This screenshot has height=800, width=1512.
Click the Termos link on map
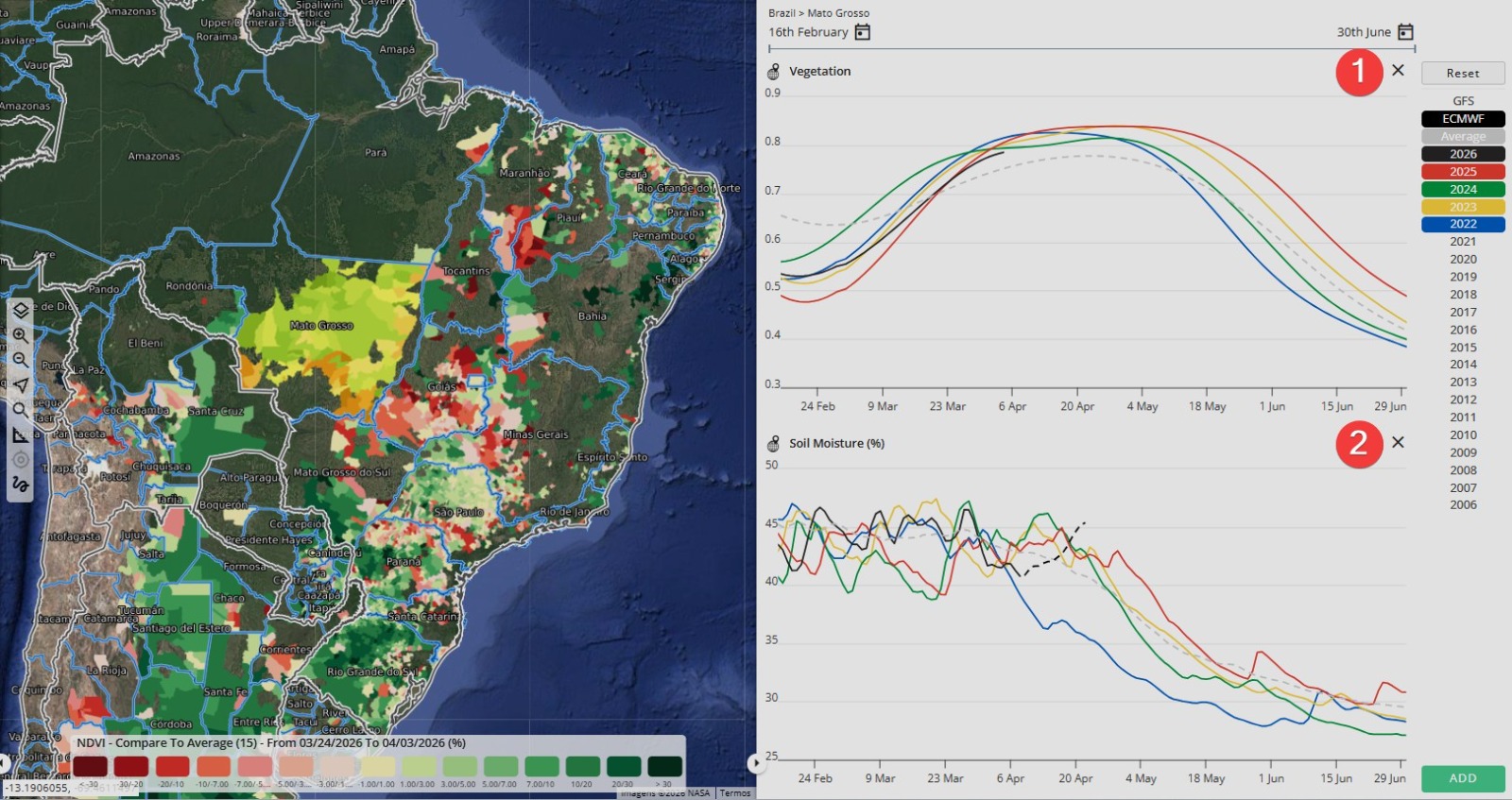pyautogui.click(x=734, y=793)
